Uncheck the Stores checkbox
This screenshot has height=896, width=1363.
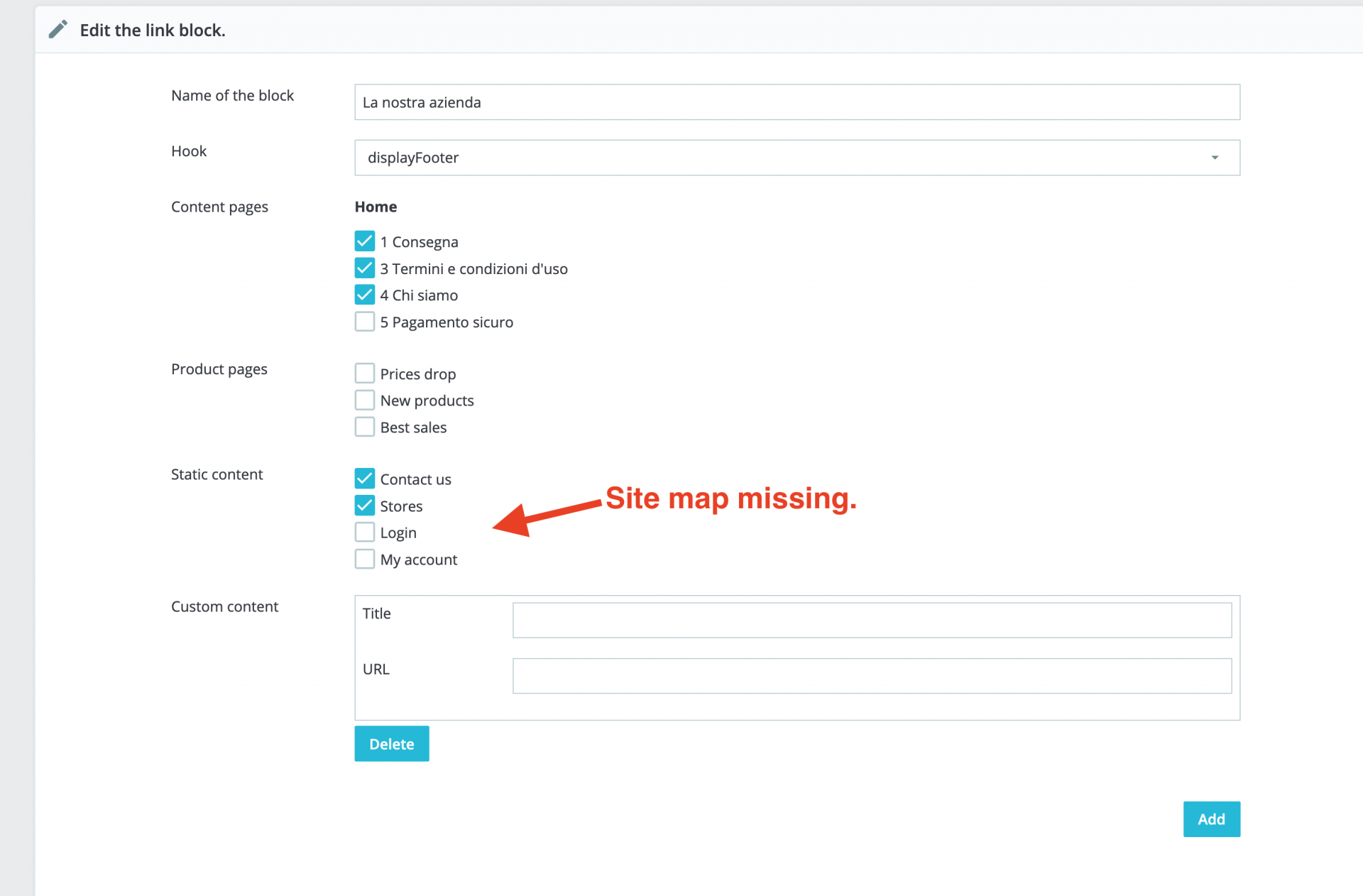364,506
